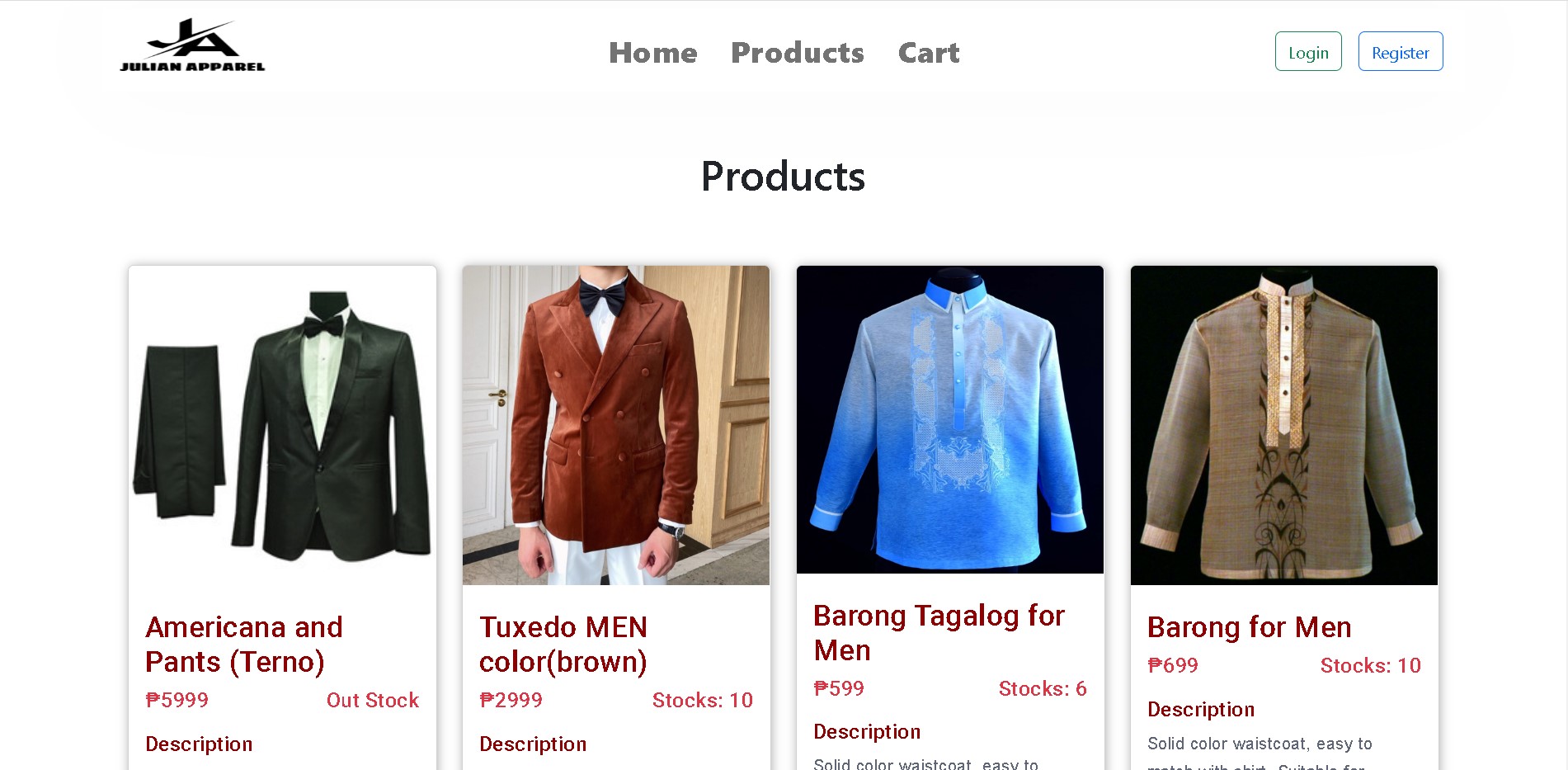
Task: Click the ₱699 price label
Action: coord(1173,665)
